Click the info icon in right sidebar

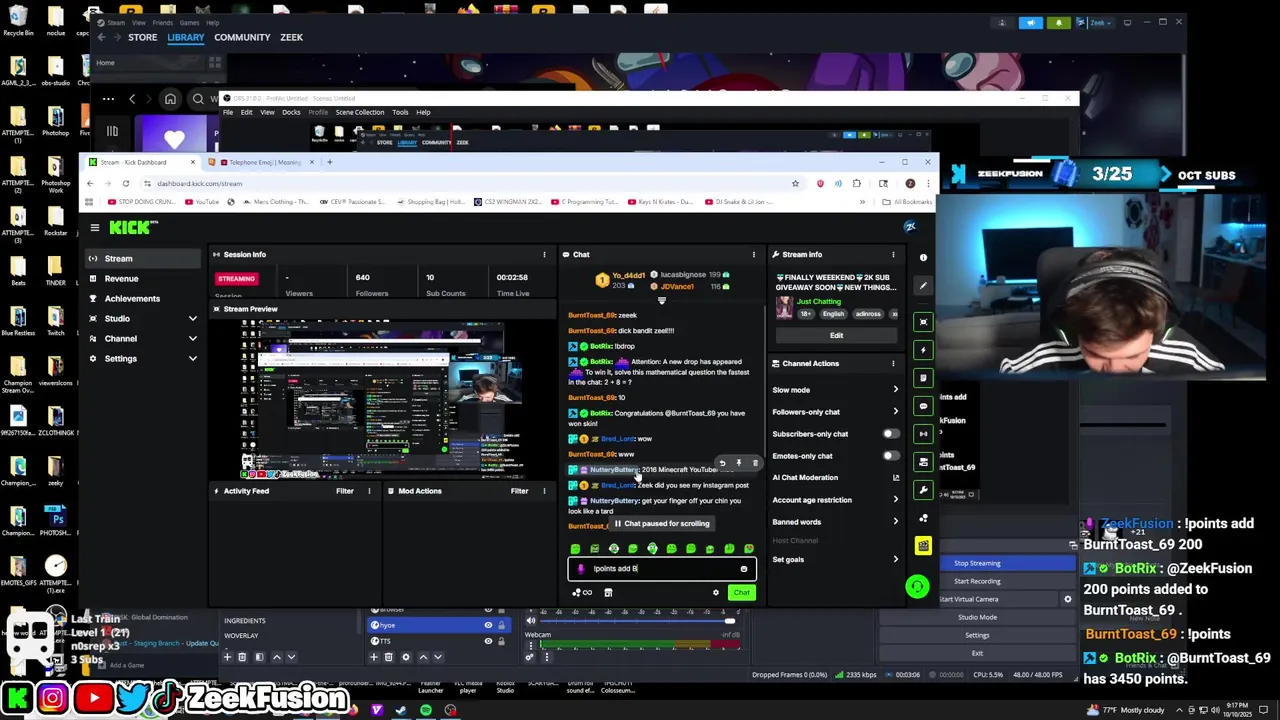923,257
